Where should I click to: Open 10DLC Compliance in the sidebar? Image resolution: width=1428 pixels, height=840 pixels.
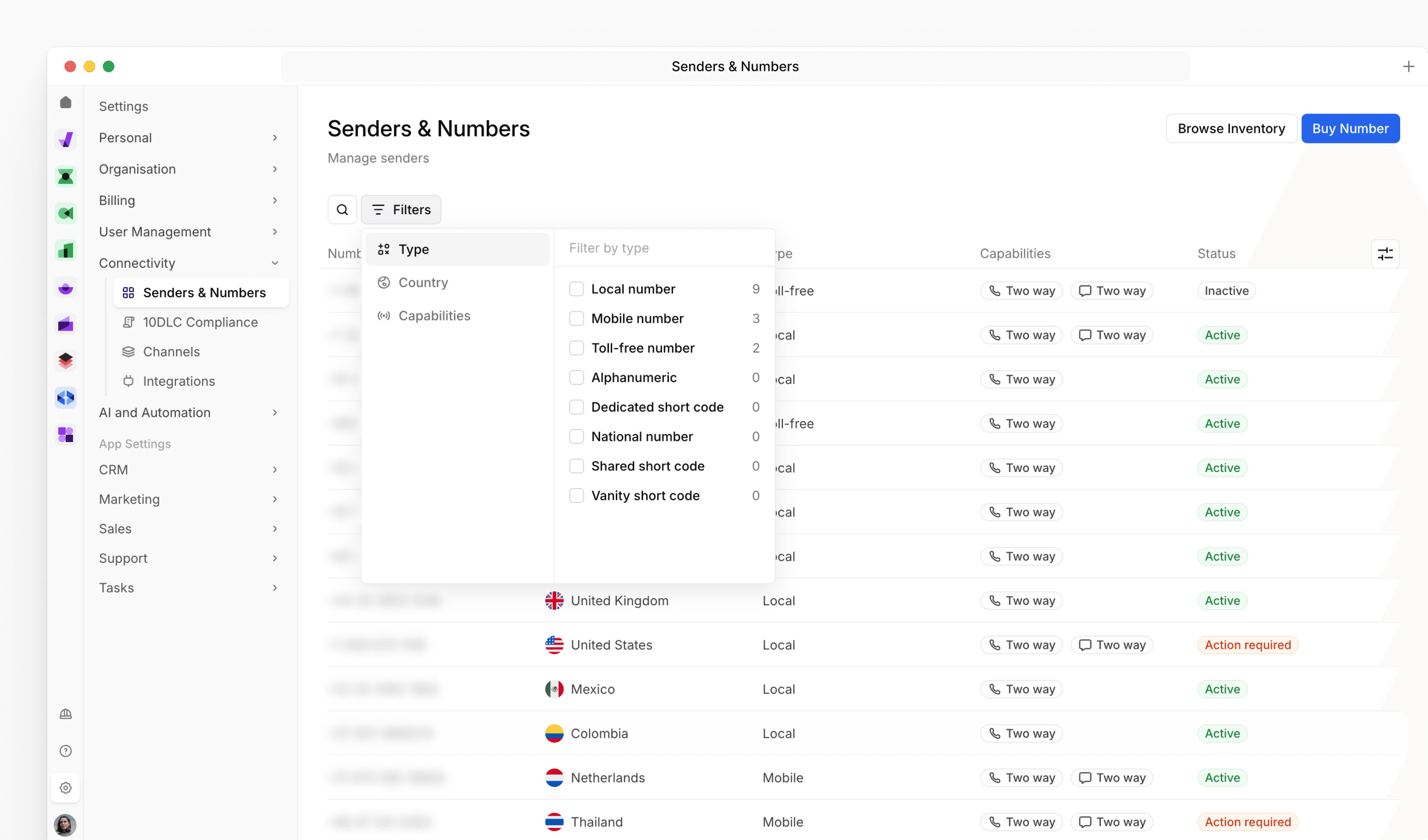point(200,322)
